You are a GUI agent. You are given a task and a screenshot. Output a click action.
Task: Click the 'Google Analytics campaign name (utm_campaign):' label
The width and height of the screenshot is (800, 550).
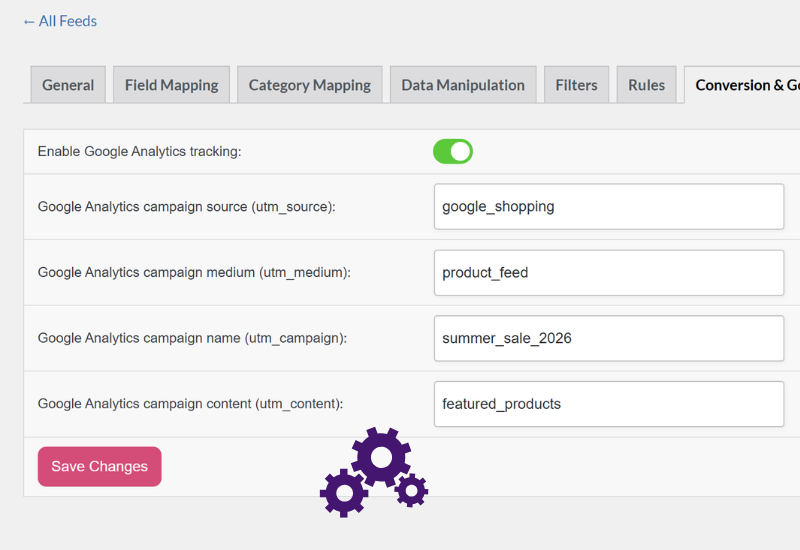192,338
